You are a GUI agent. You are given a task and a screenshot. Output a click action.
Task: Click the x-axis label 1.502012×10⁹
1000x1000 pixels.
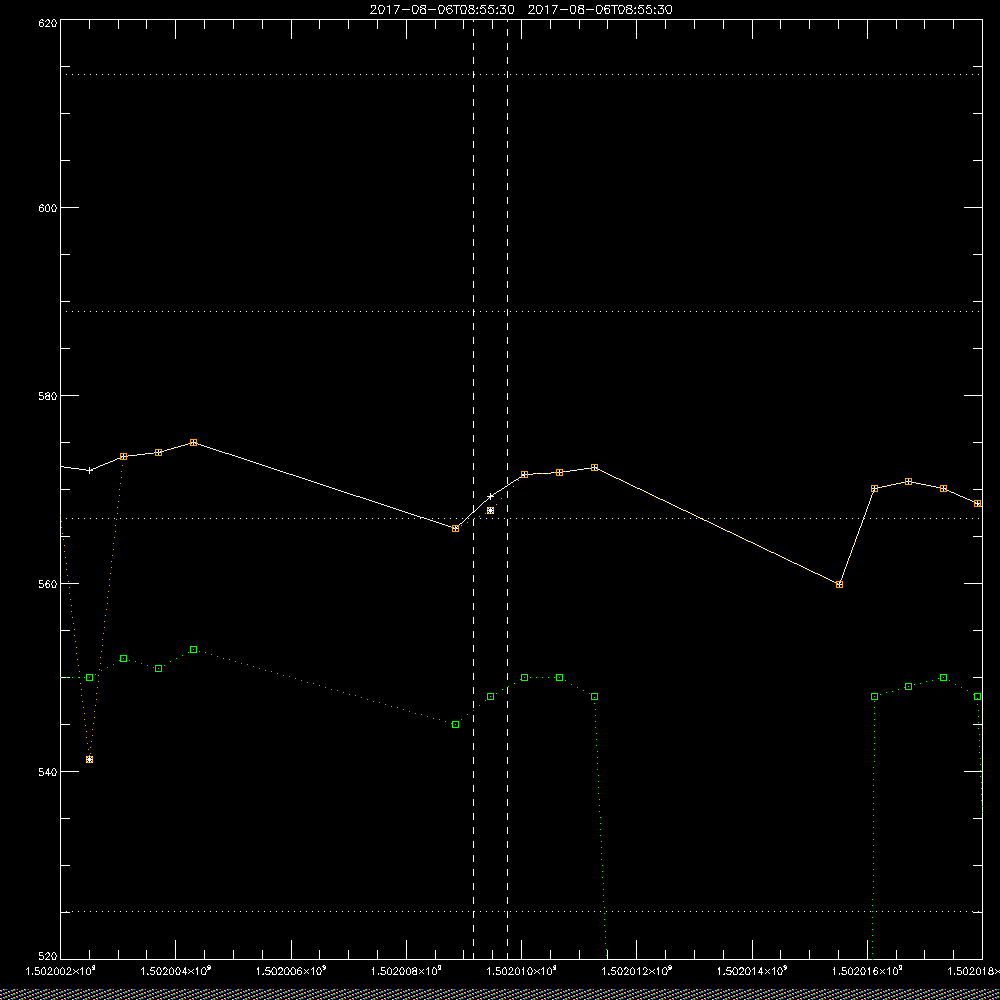pyautogui.click(x=637, y=971)
